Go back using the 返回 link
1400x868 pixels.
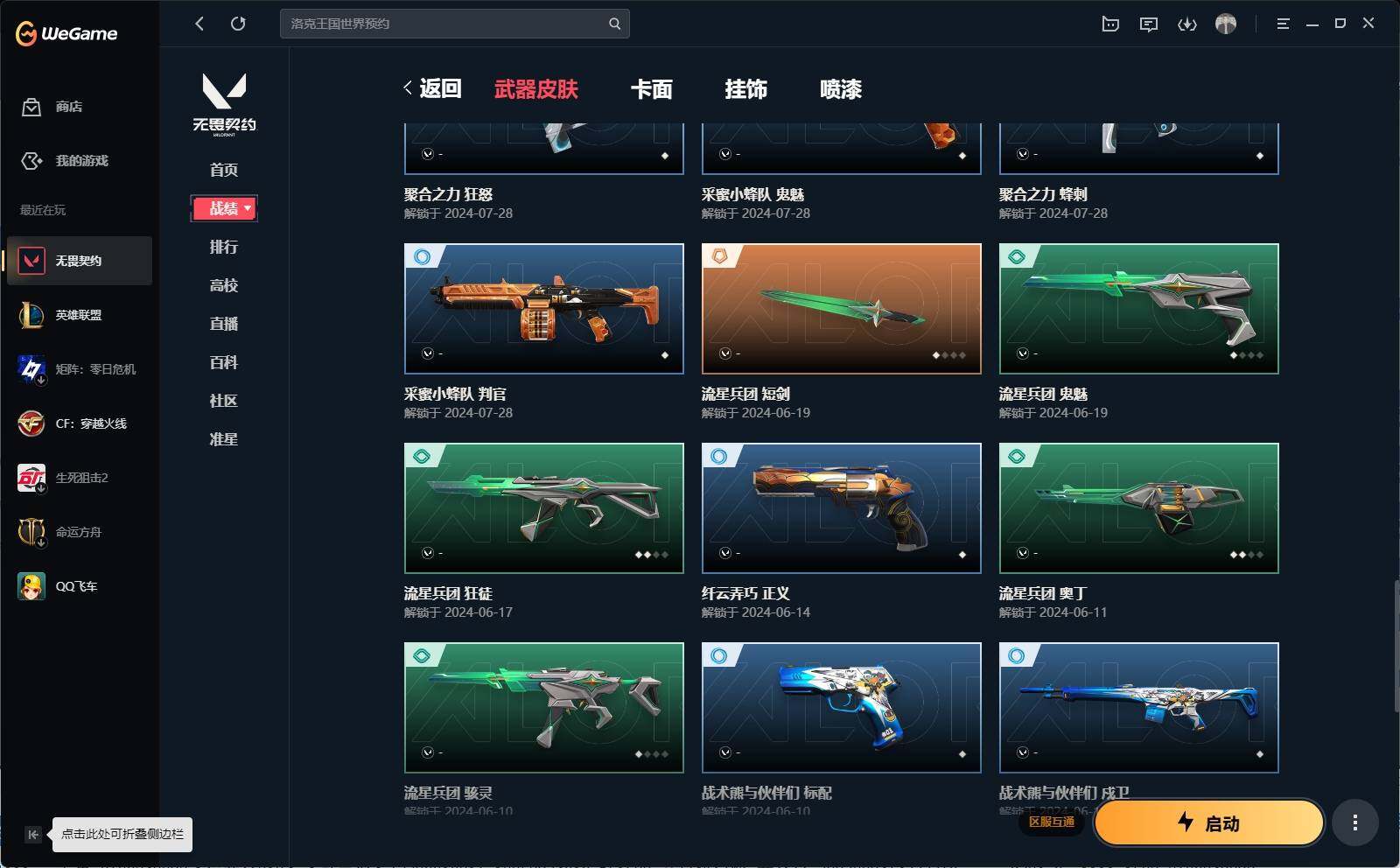click(x=432, y=88)
